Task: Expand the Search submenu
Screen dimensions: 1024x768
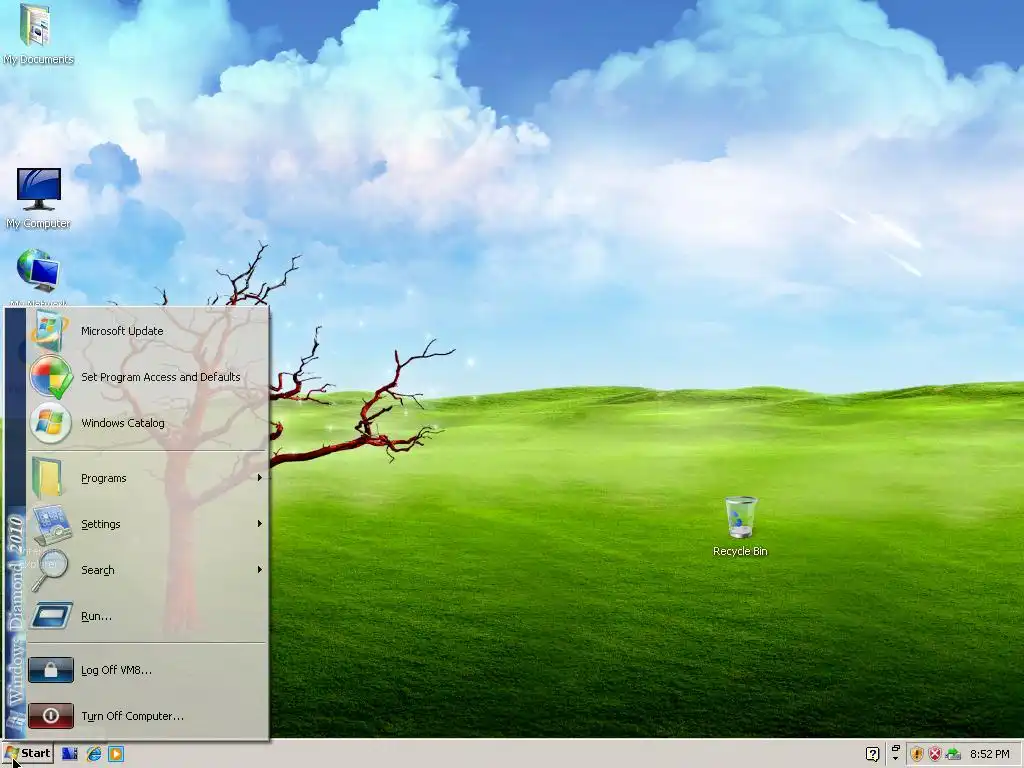Action: [x=147, y=570]
